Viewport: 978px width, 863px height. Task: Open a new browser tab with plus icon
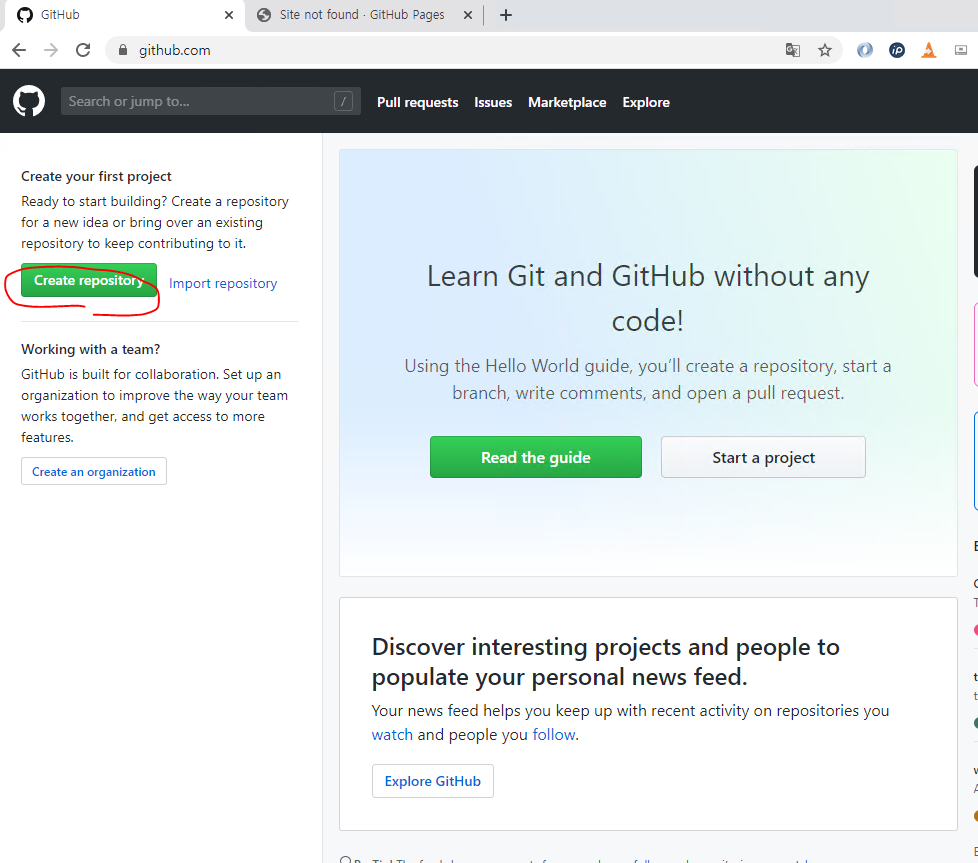506,15
